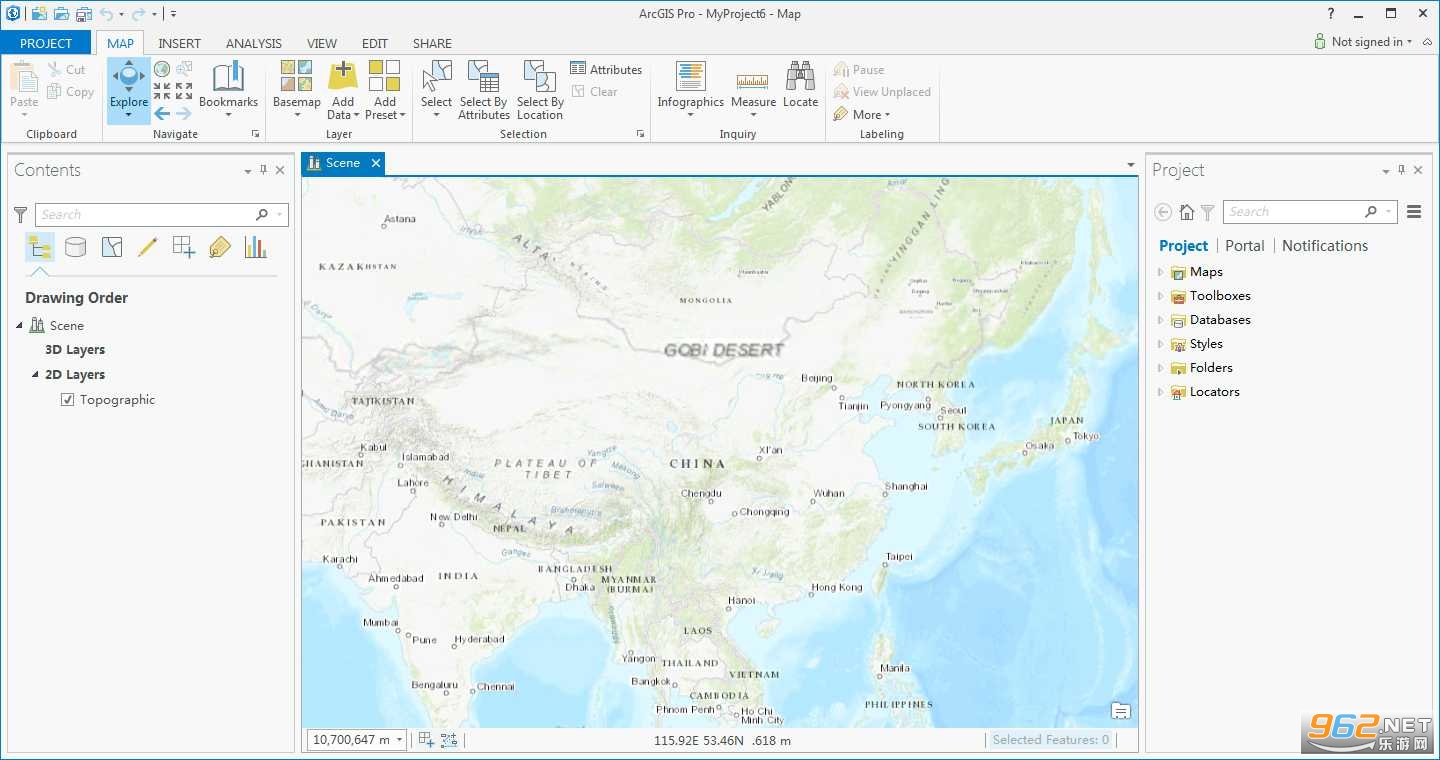Select List By Snapping icon
The image size is (1440, 760).
184,247
